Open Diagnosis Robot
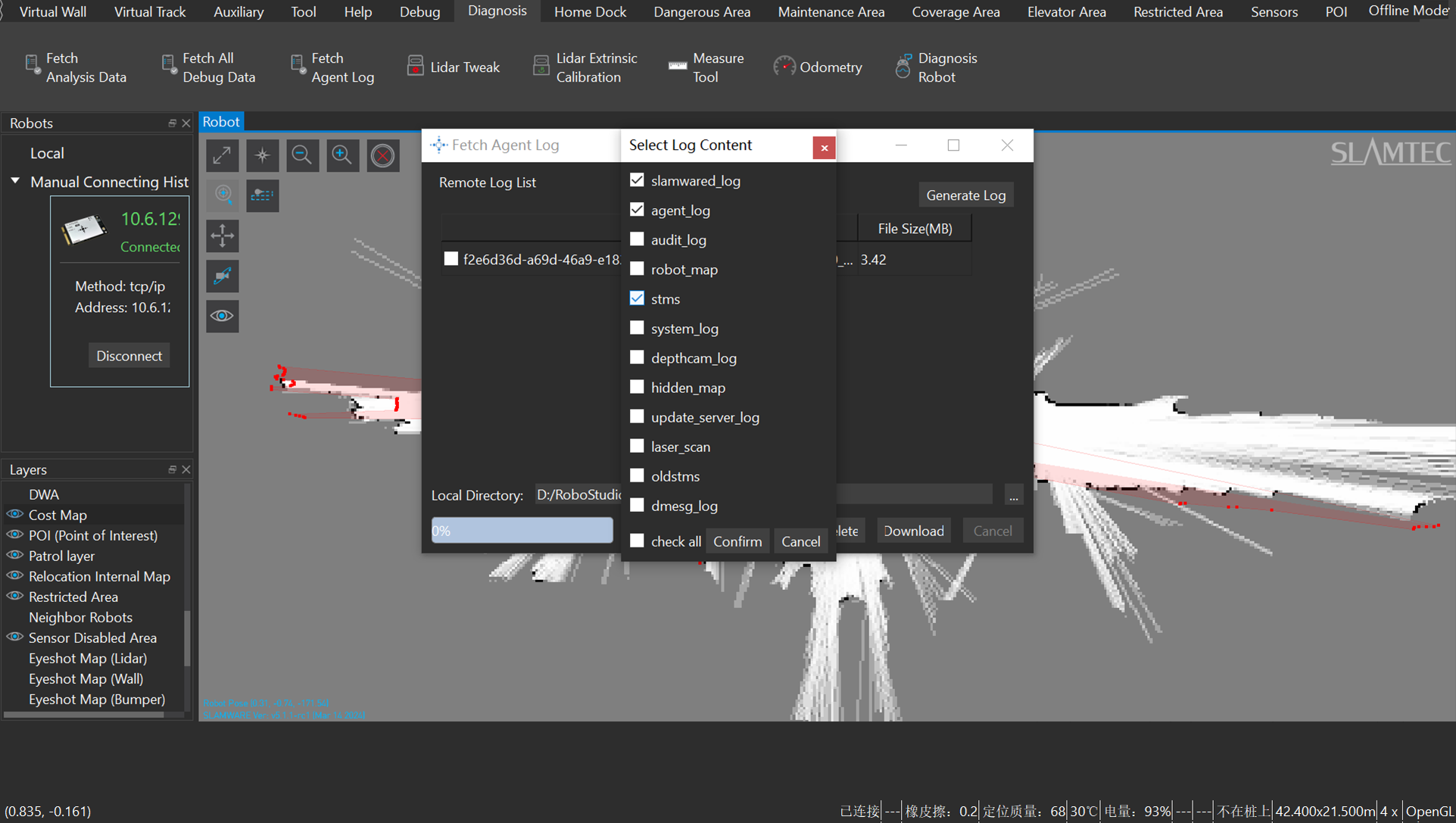 937,67
